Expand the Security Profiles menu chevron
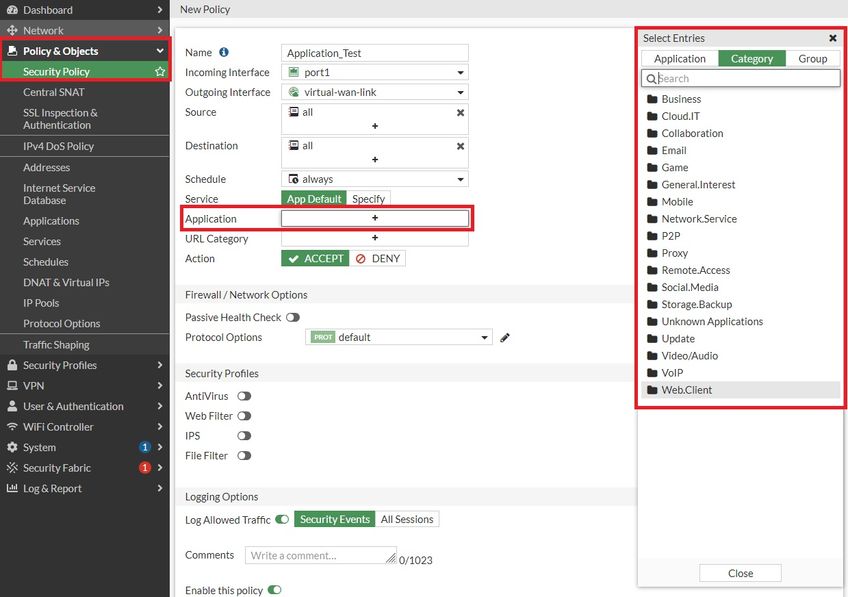This screenshot has width=848, height=597. [x=160, y=365]
